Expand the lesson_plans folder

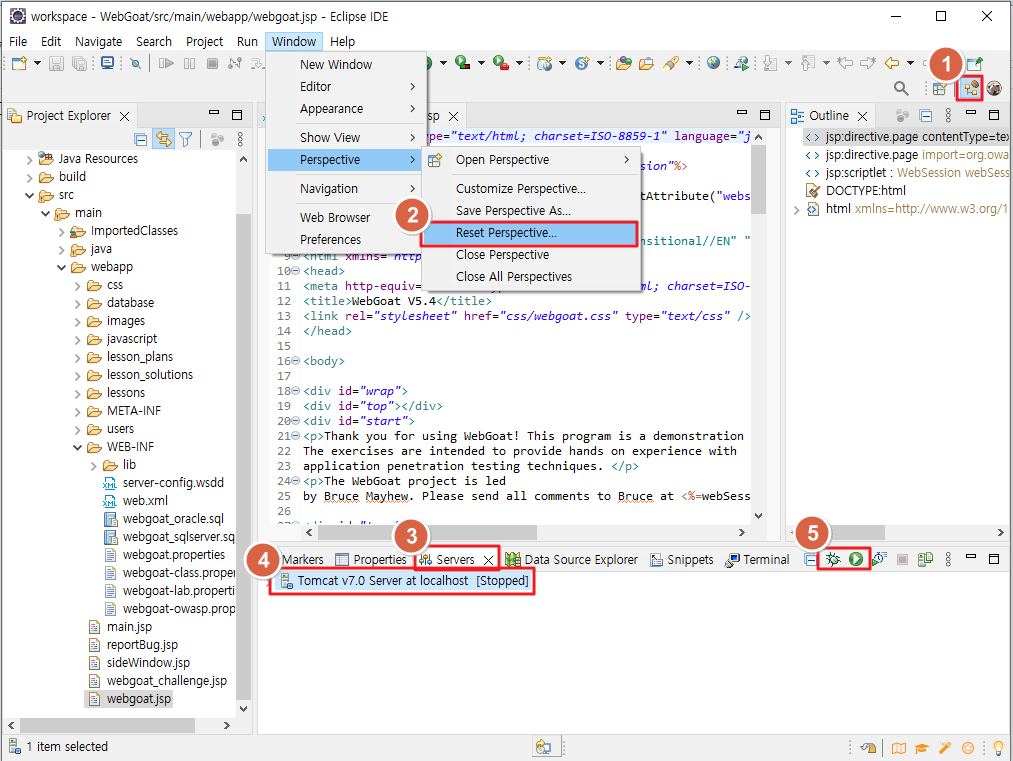tap(78, 357)
